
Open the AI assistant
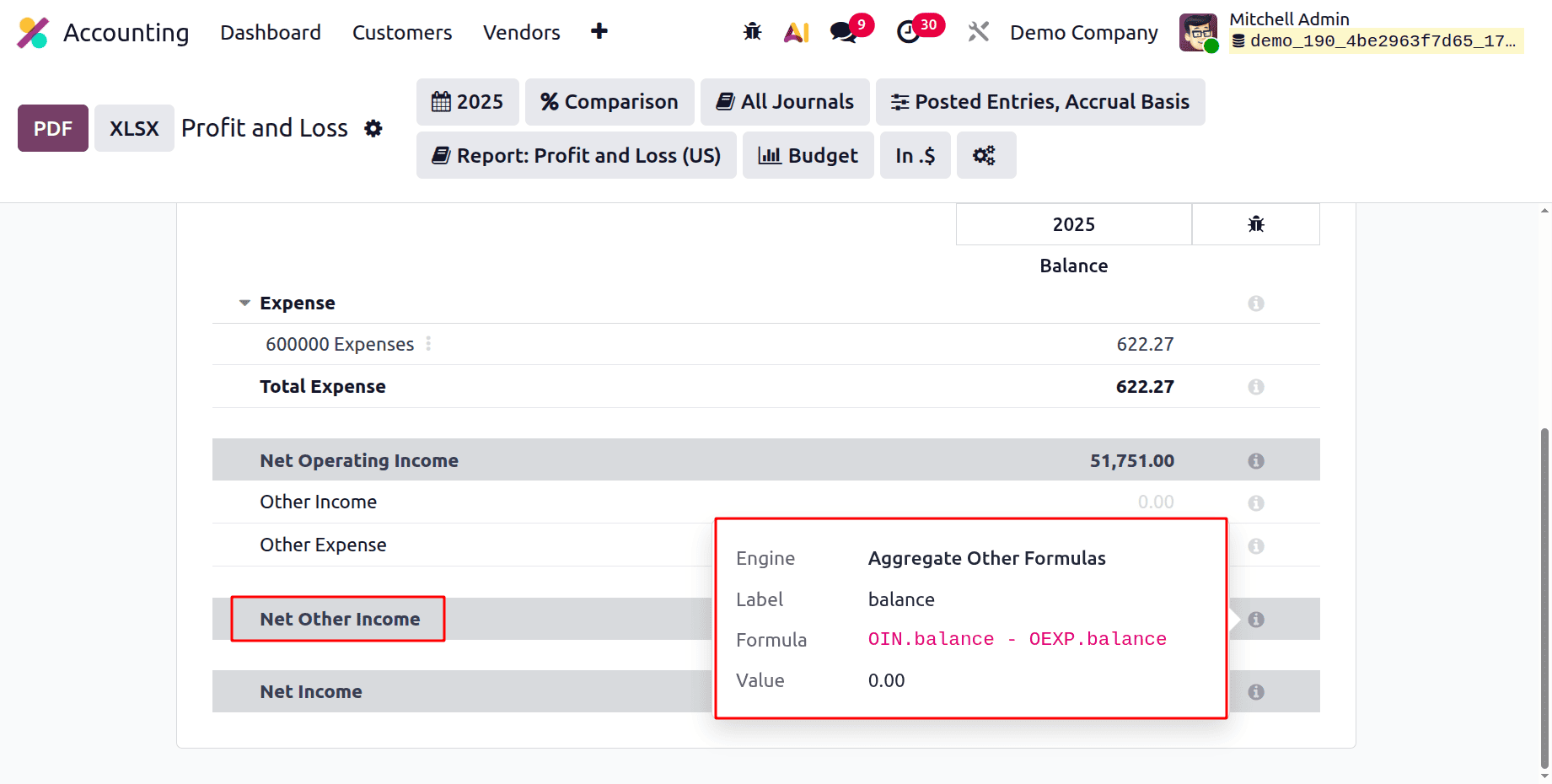(796, 31)
